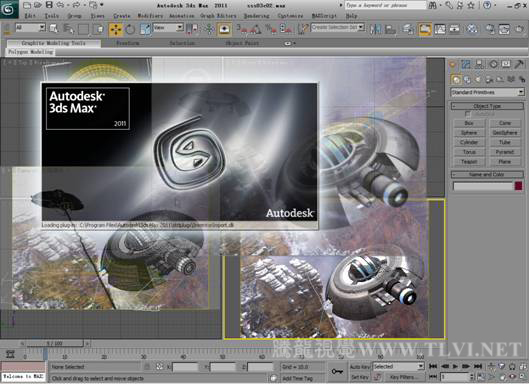Collapse the Object Type rollout
Viewport: 529px width, 384px height.
click(x=487, y=106)
